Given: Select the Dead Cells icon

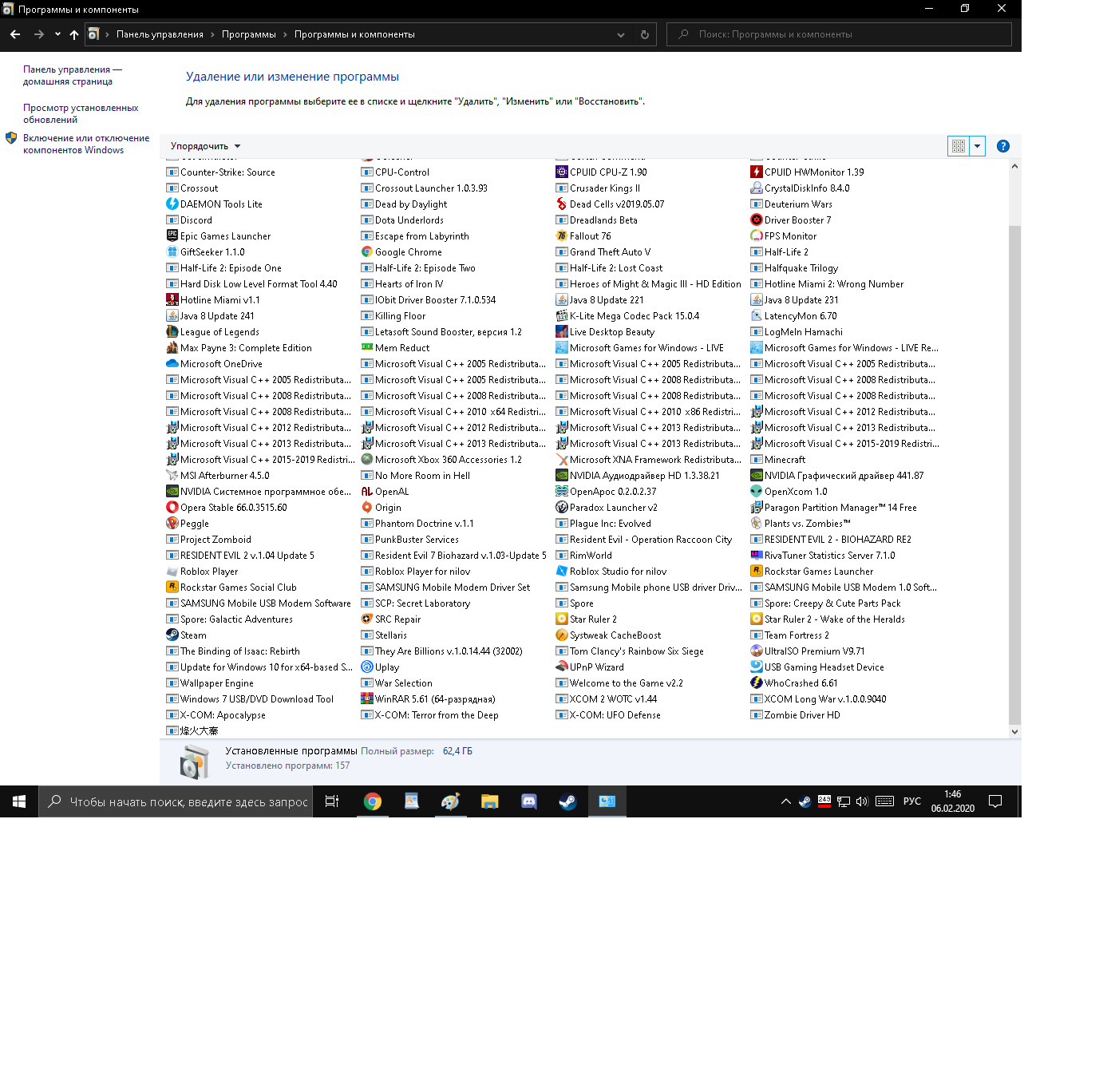Looking at the screenshot, I should pos(561,204).
